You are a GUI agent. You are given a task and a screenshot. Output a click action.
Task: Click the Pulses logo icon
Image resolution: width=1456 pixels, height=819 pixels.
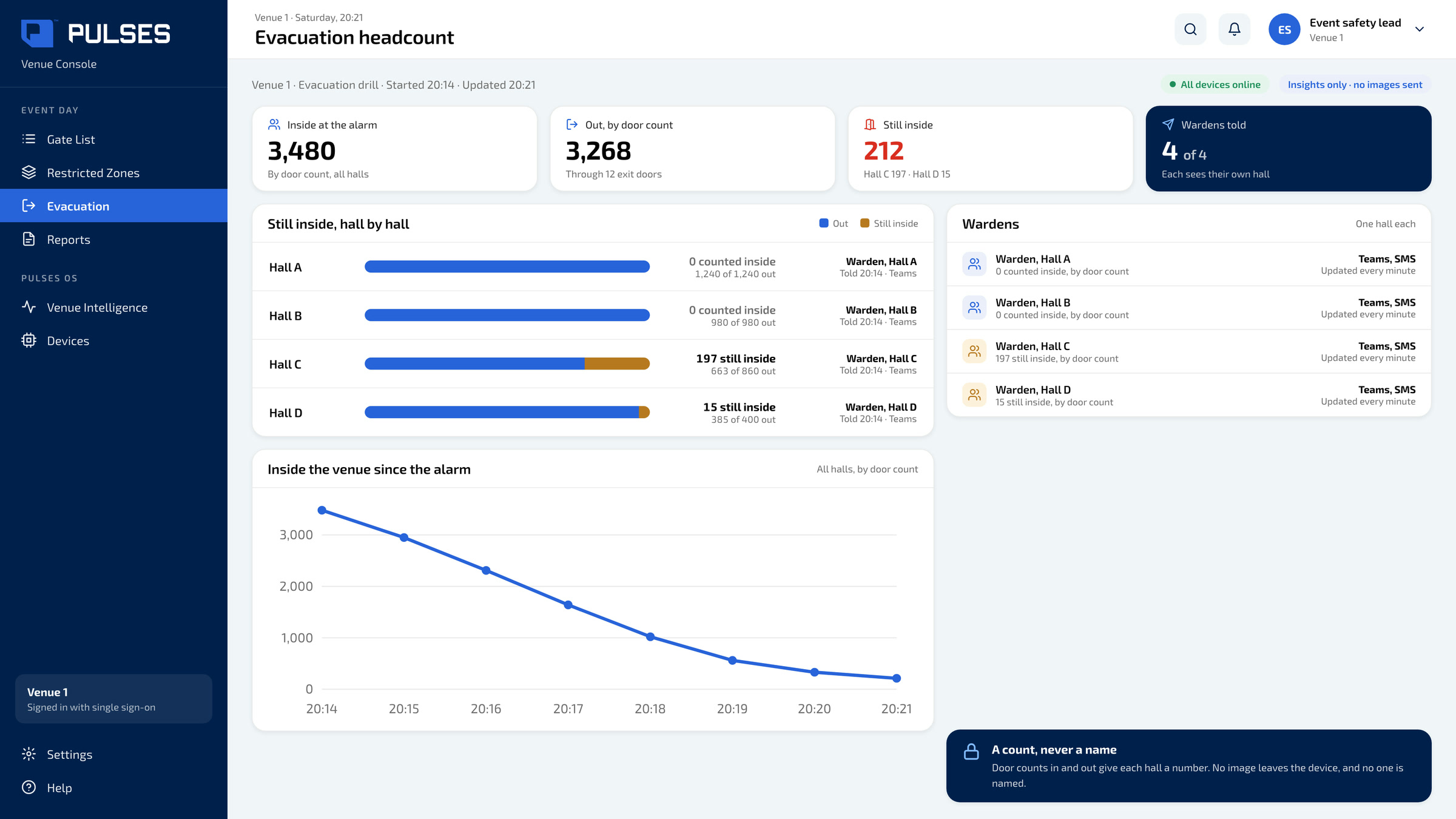38,33
